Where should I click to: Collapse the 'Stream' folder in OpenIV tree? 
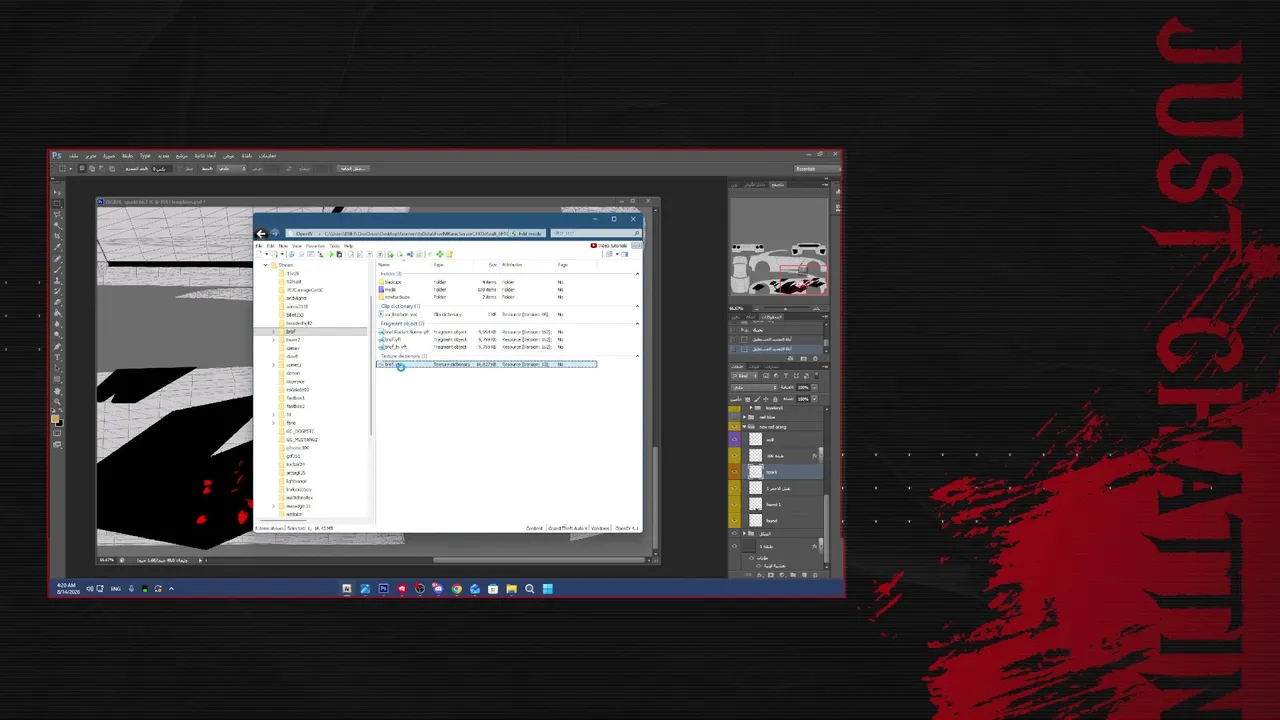[265, 265]
